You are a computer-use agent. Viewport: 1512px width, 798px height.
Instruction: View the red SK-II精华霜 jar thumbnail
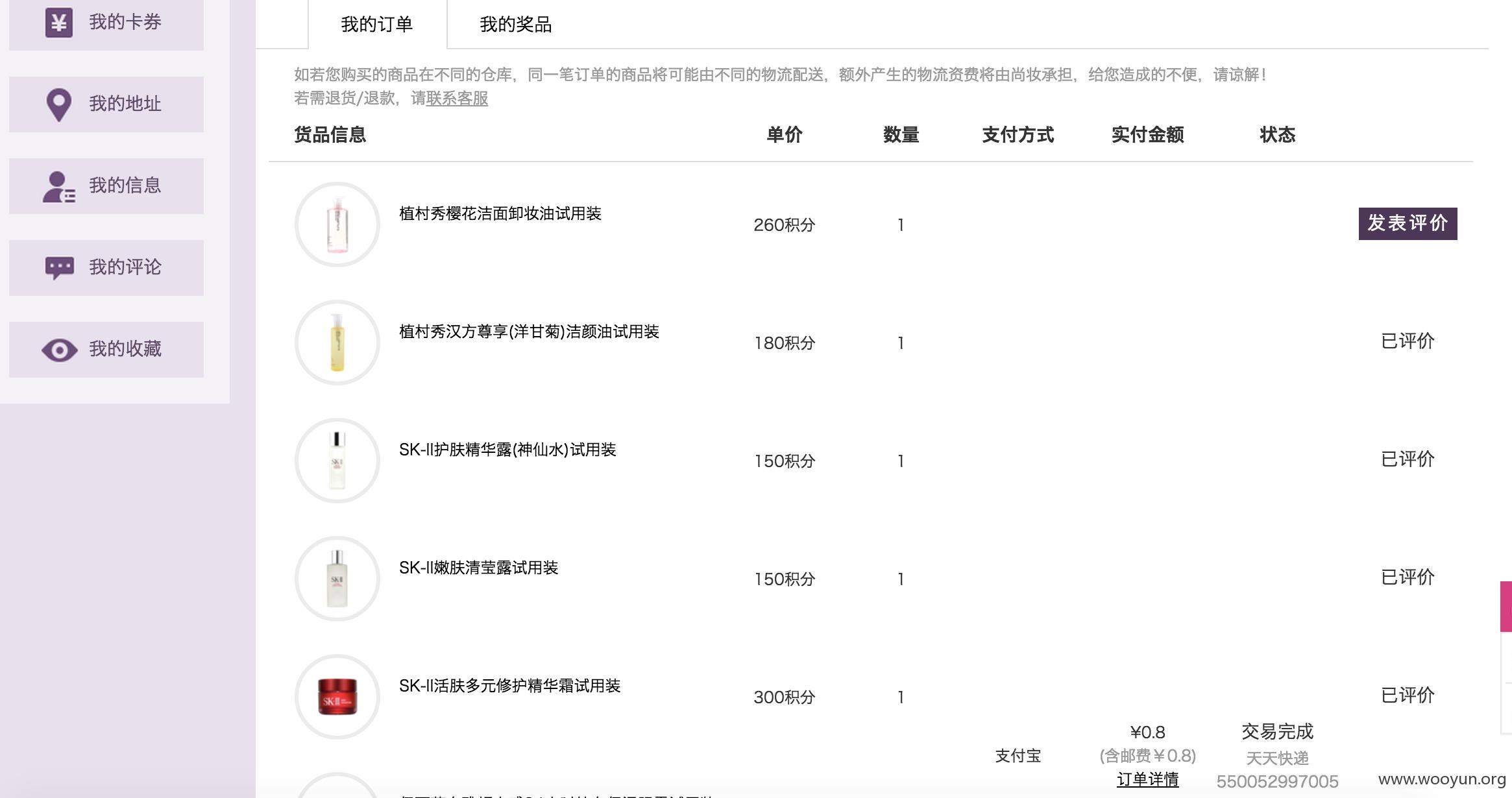(337, 697)
